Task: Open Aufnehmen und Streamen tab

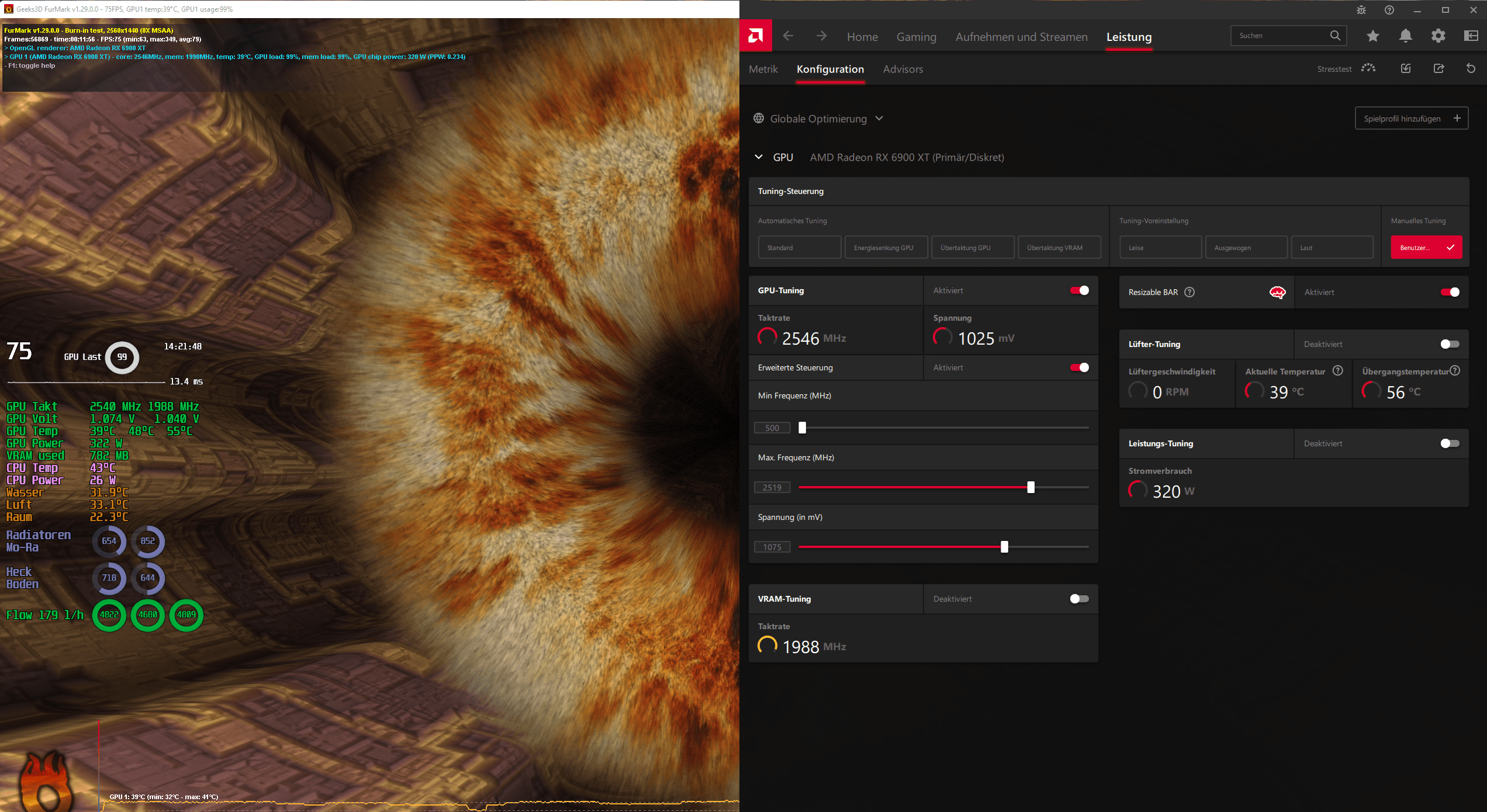Action: click(1021, 37)
